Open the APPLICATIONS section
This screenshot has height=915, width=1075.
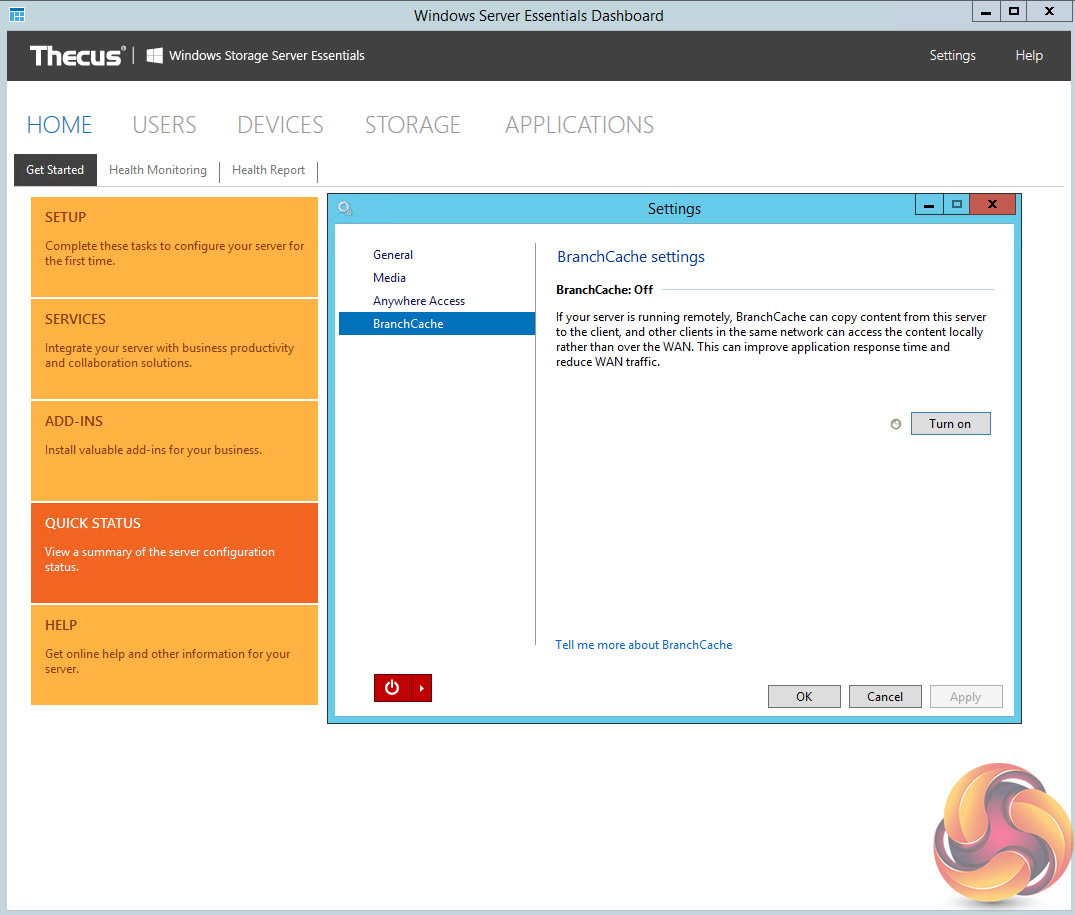579,125
